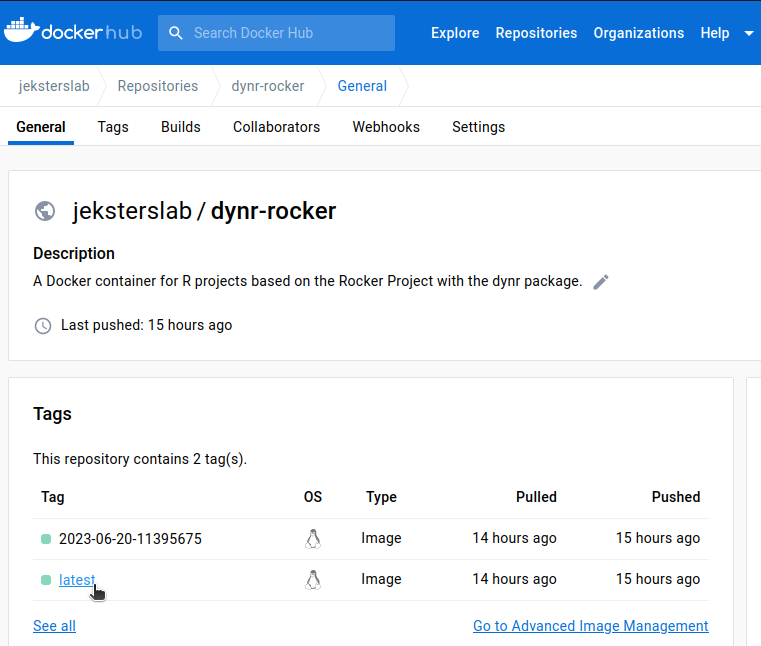
Task: Open Explore in the top navigation
Action: [x=455, y=33]
